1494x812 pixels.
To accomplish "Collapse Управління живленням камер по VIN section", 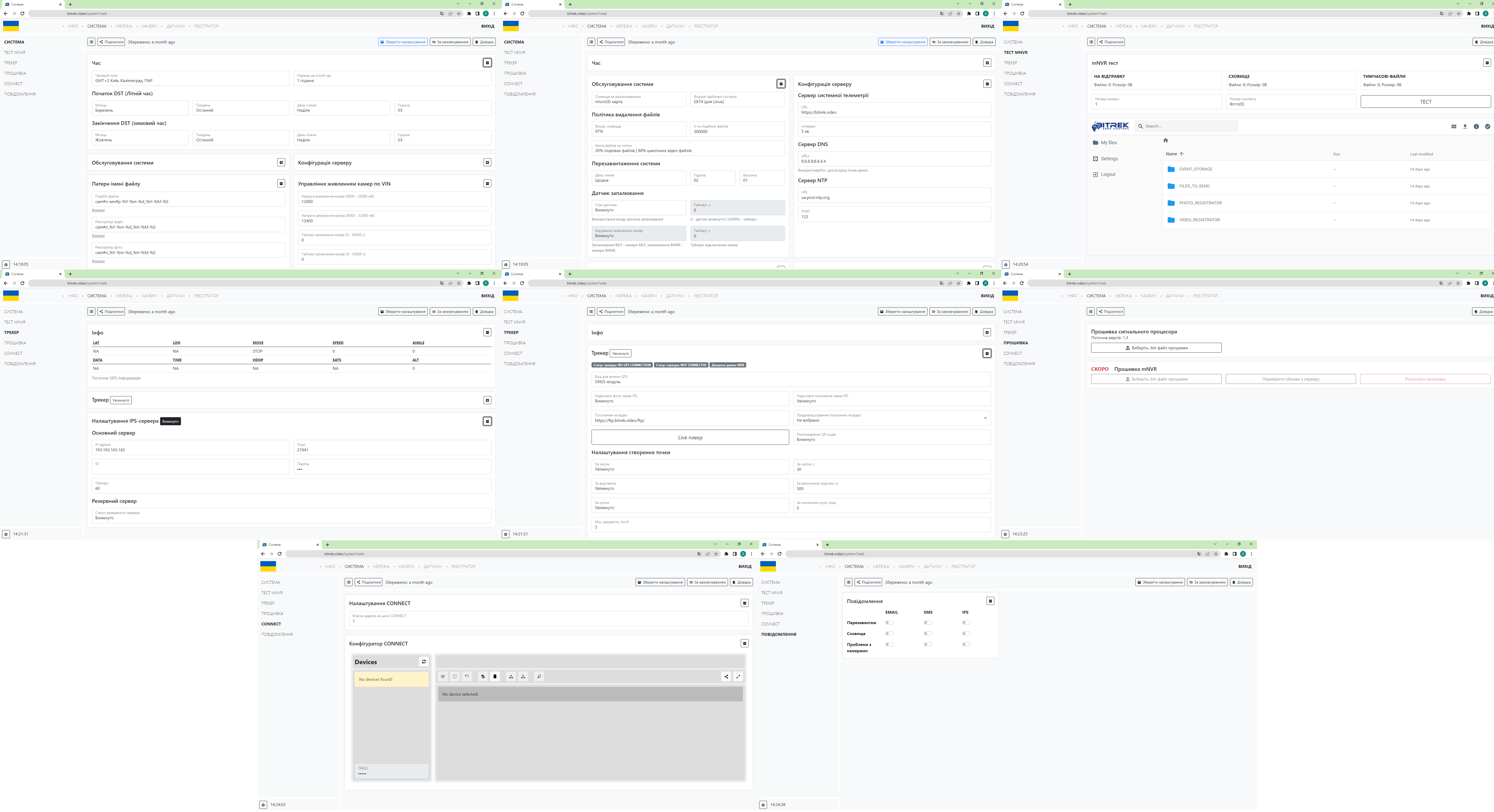I will [x=487, y=184].
